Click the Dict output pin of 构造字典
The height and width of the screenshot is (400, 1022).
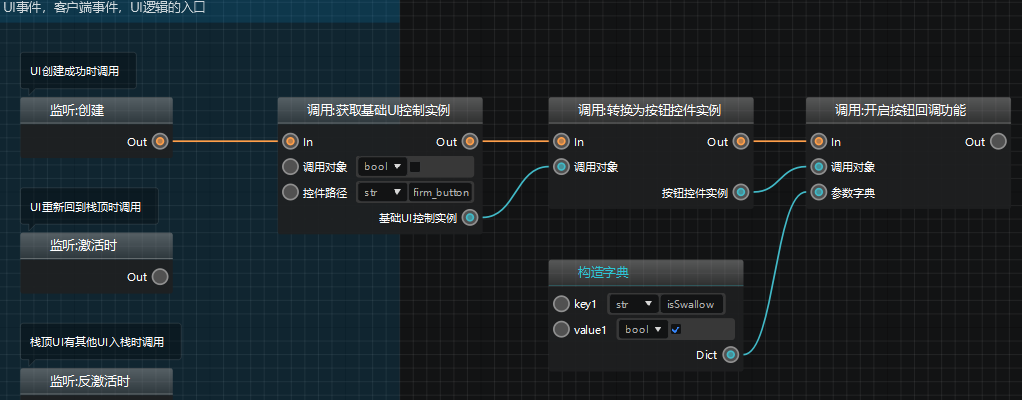[x=731, y=354]
